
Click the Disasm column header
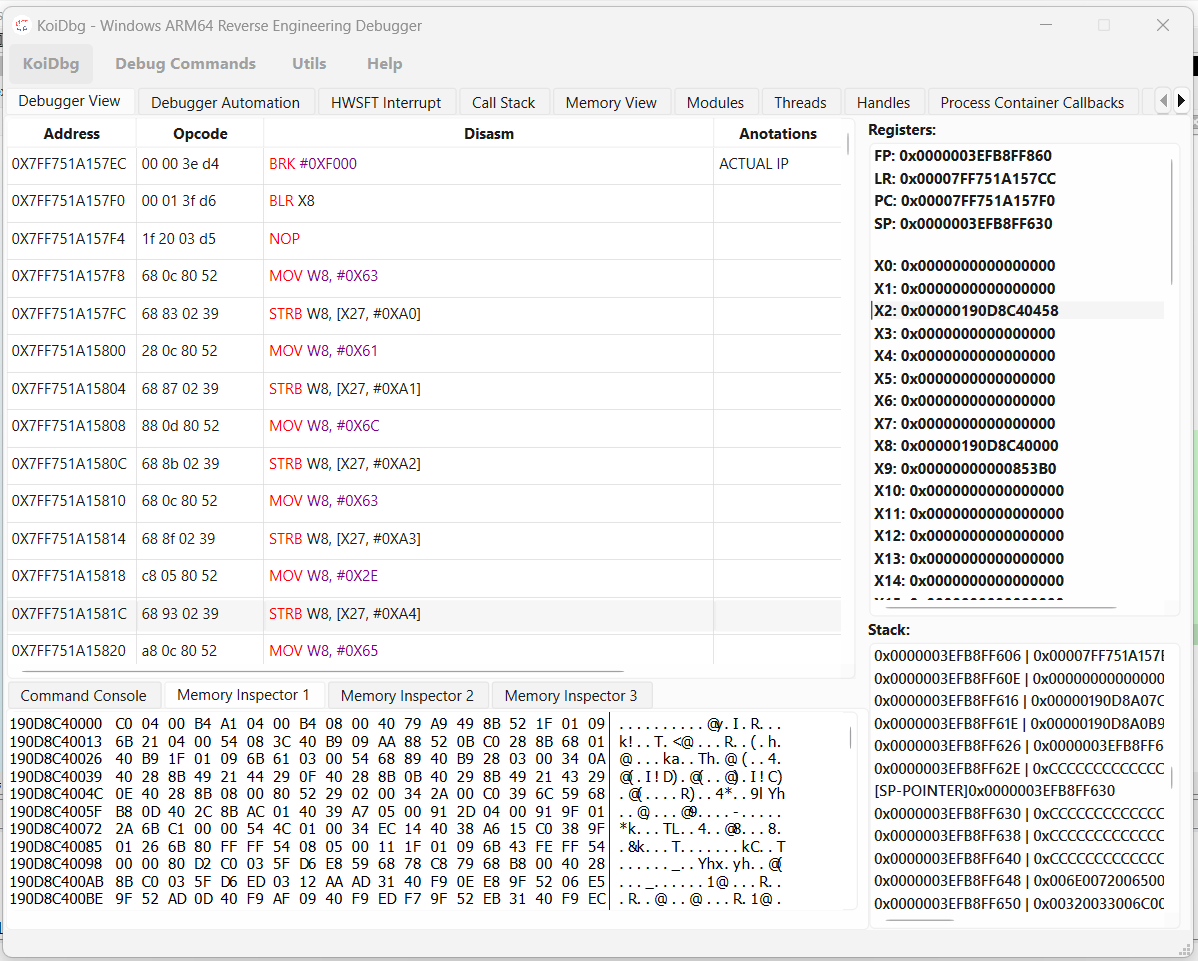489,134
